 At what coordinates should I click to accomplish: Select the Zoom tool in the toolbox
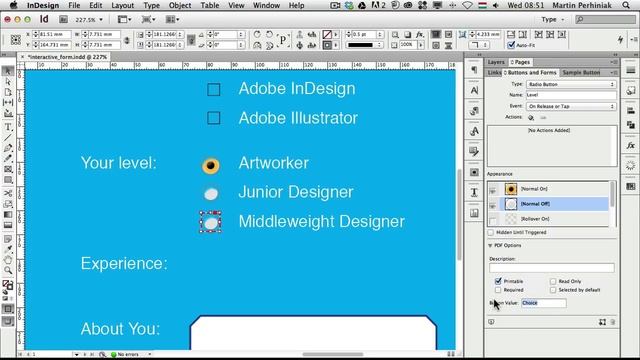click(8, 270)
